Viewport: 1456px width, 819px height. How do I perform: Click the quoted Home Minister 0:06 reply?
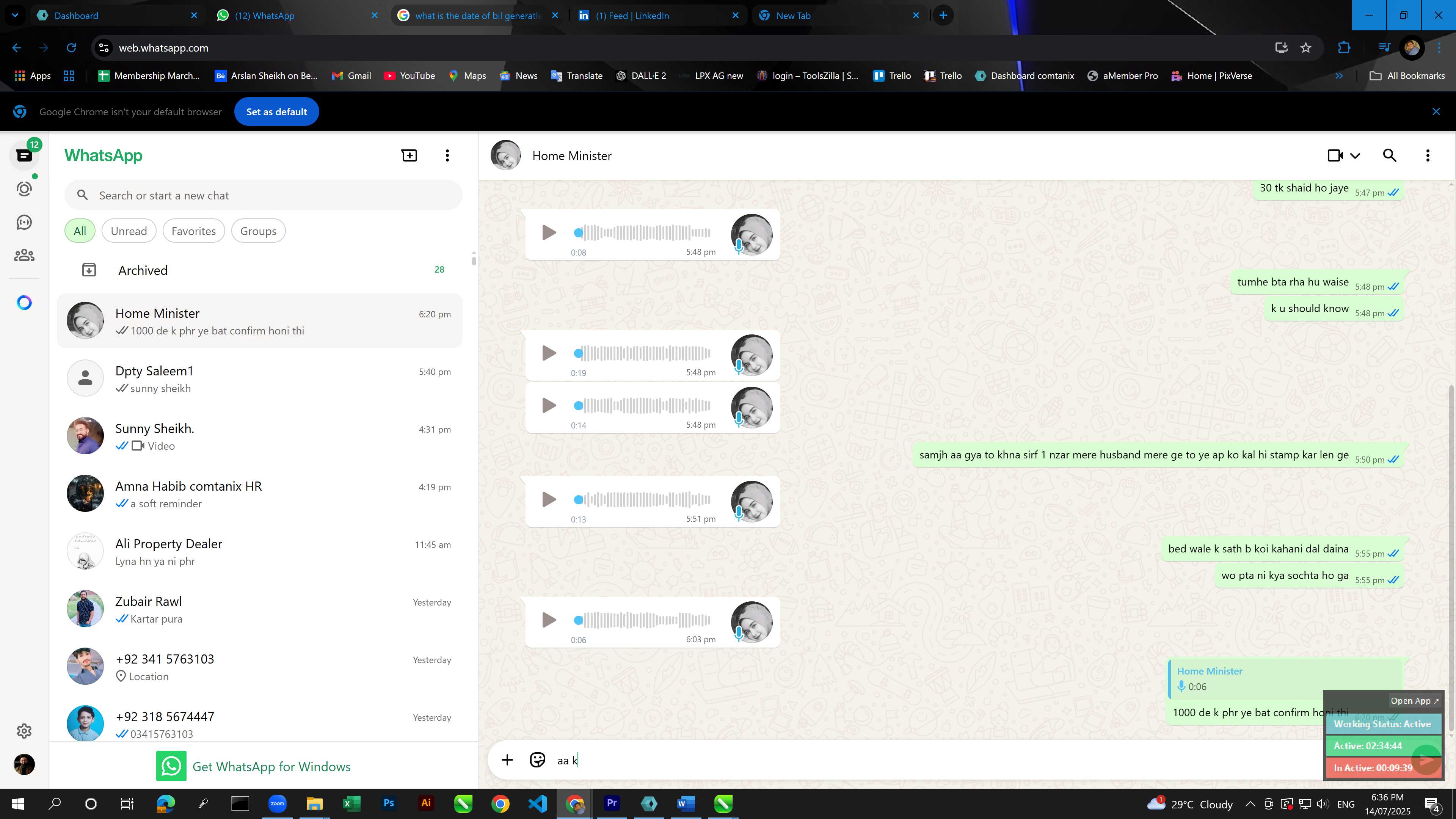[x=1286, y=679]
